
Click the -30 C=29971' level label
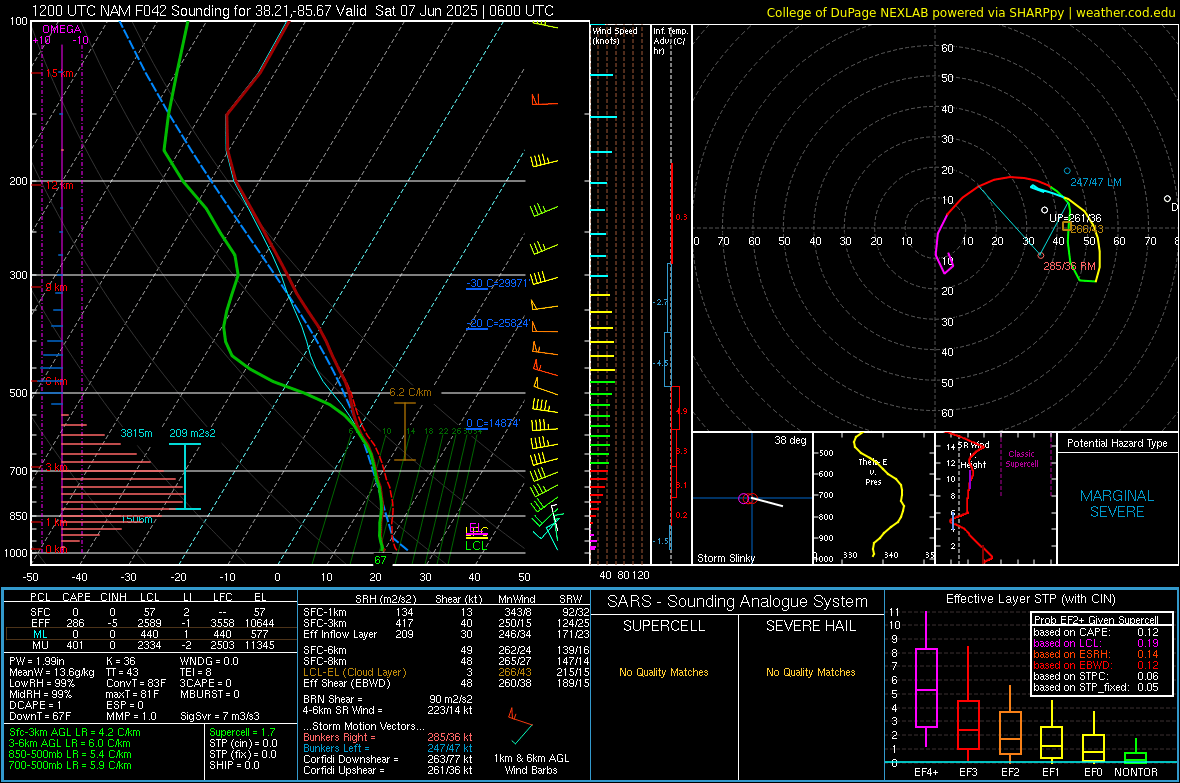click(497, 283)
